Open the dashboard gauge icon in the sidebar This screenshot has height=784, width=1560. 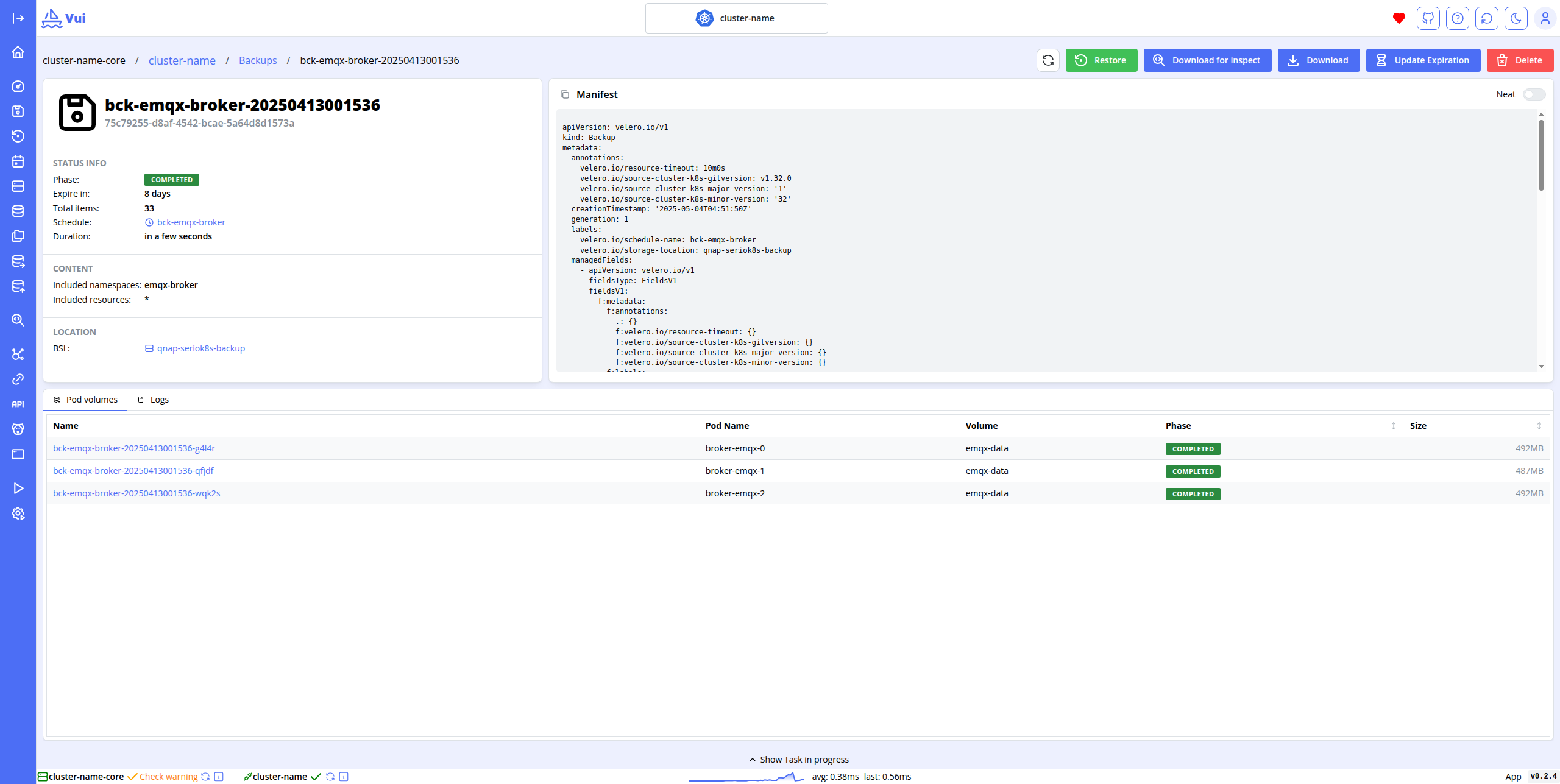18,87
